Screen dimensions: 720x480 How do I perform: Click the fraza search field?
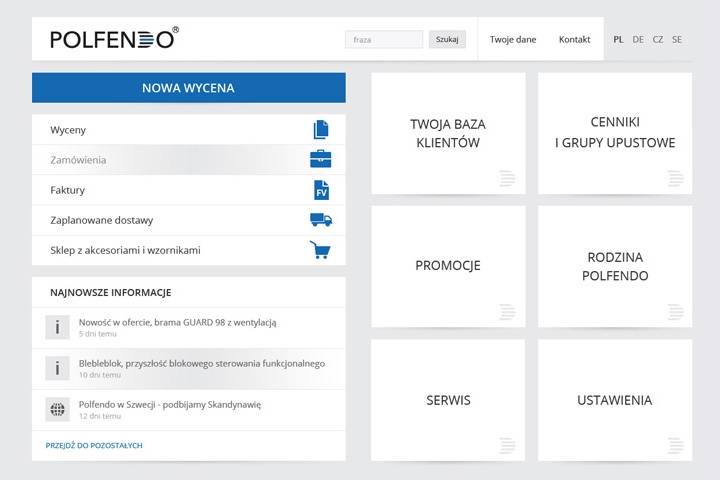(384, 40)
